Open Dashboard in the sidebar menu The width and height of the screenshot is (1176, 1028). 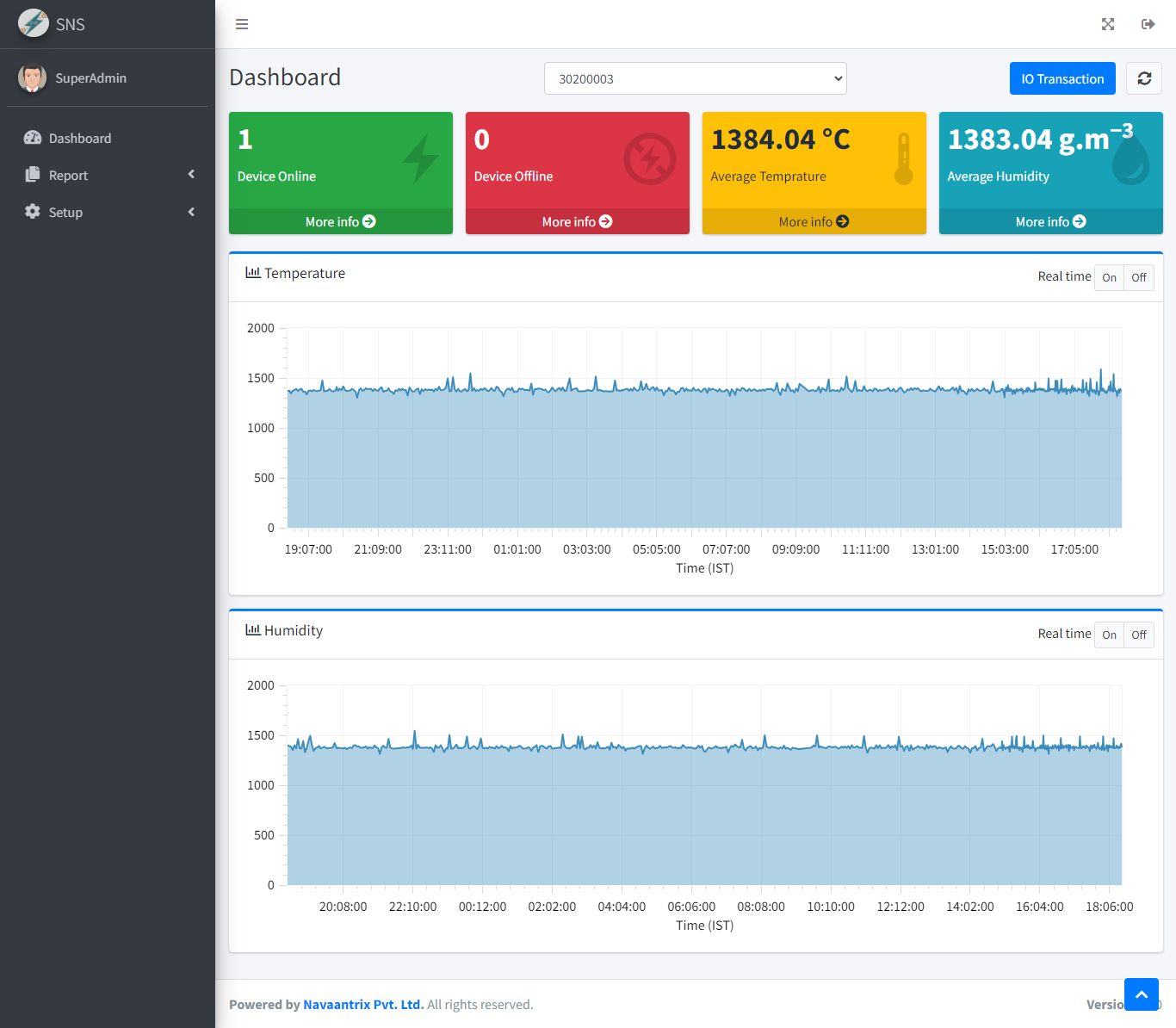pos(108,138)
